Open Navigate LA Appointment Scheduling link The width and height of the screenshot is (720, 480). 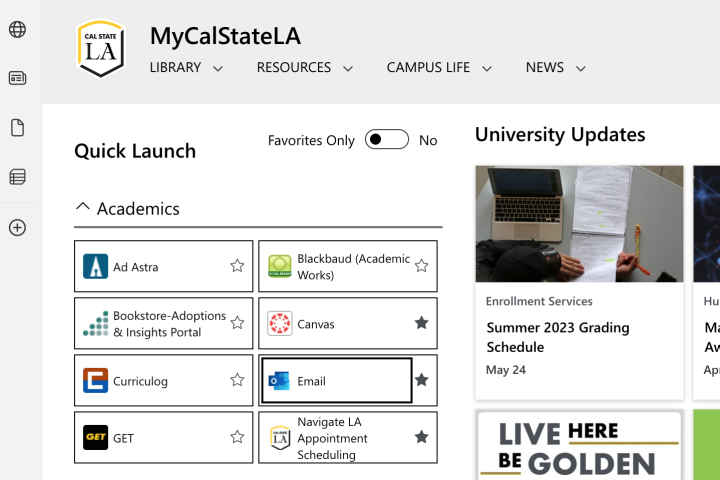332,438
